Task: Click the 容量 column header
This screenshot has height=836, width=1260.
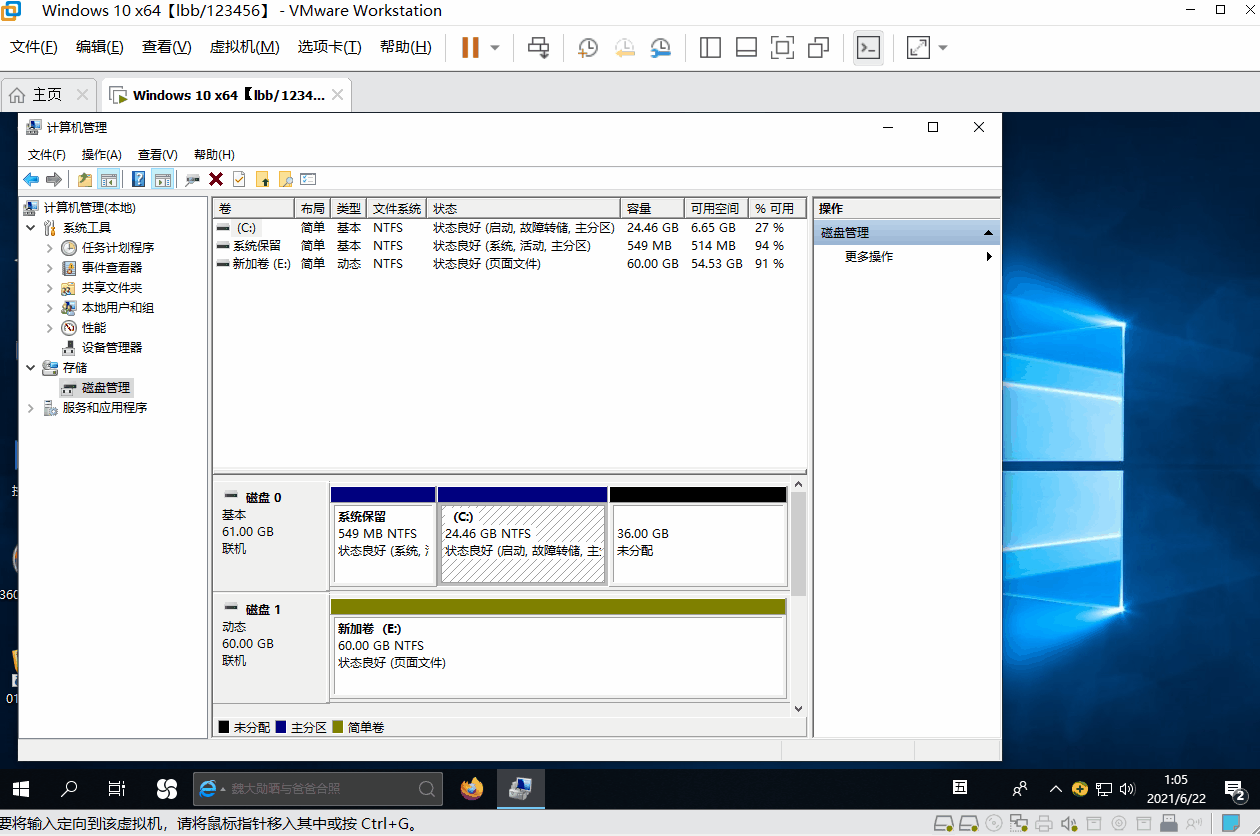Action: [651, 209]
